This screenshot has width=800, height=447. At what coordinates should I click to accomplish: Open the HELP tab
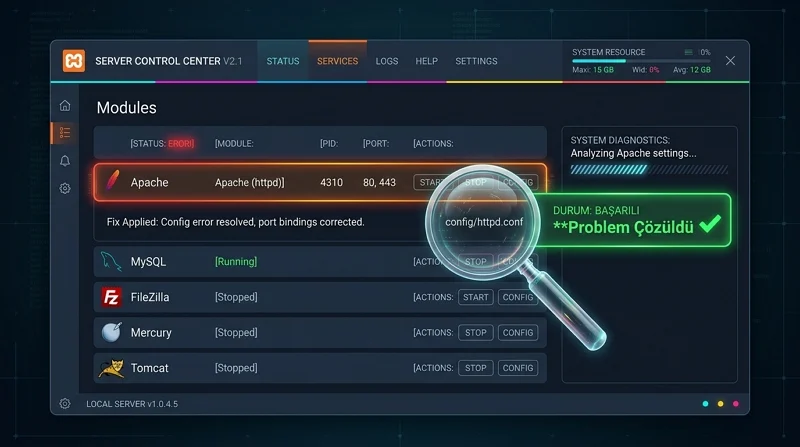[x=427, y=61]
